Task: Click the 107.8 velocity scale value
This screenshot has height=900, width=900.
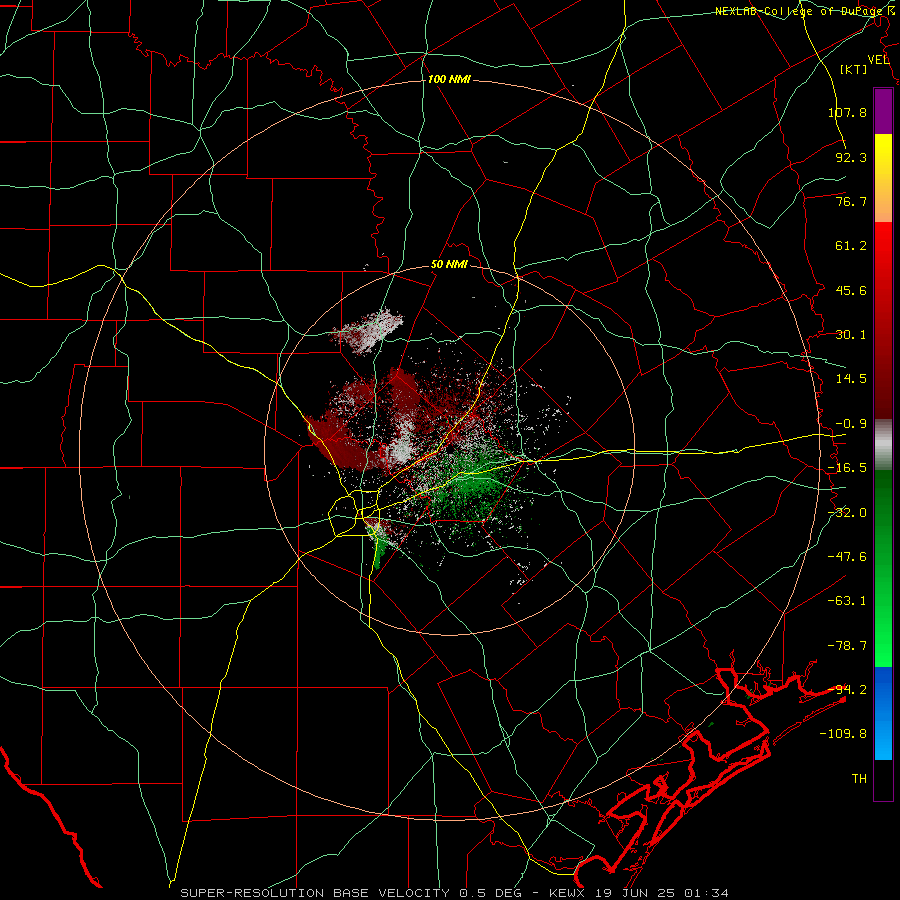Action: click(847, 112)
